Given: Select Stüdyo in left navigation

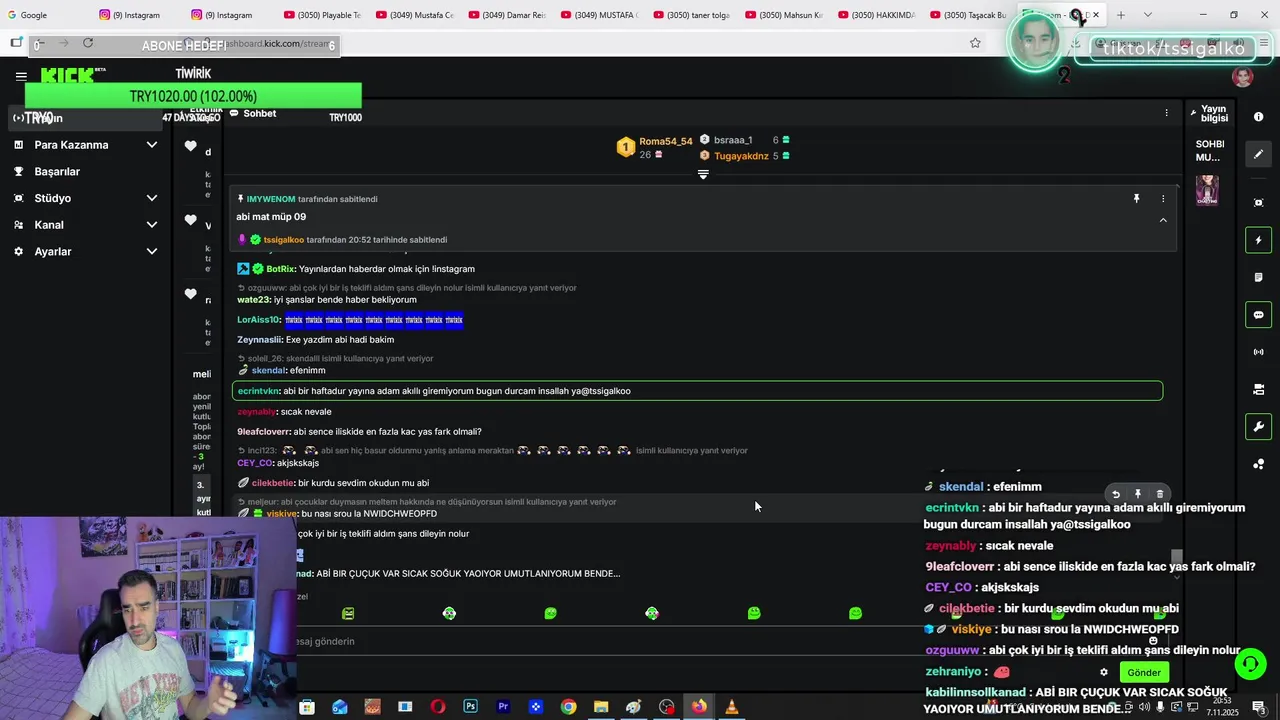Looking at the screenshot, I should [53, 198].
